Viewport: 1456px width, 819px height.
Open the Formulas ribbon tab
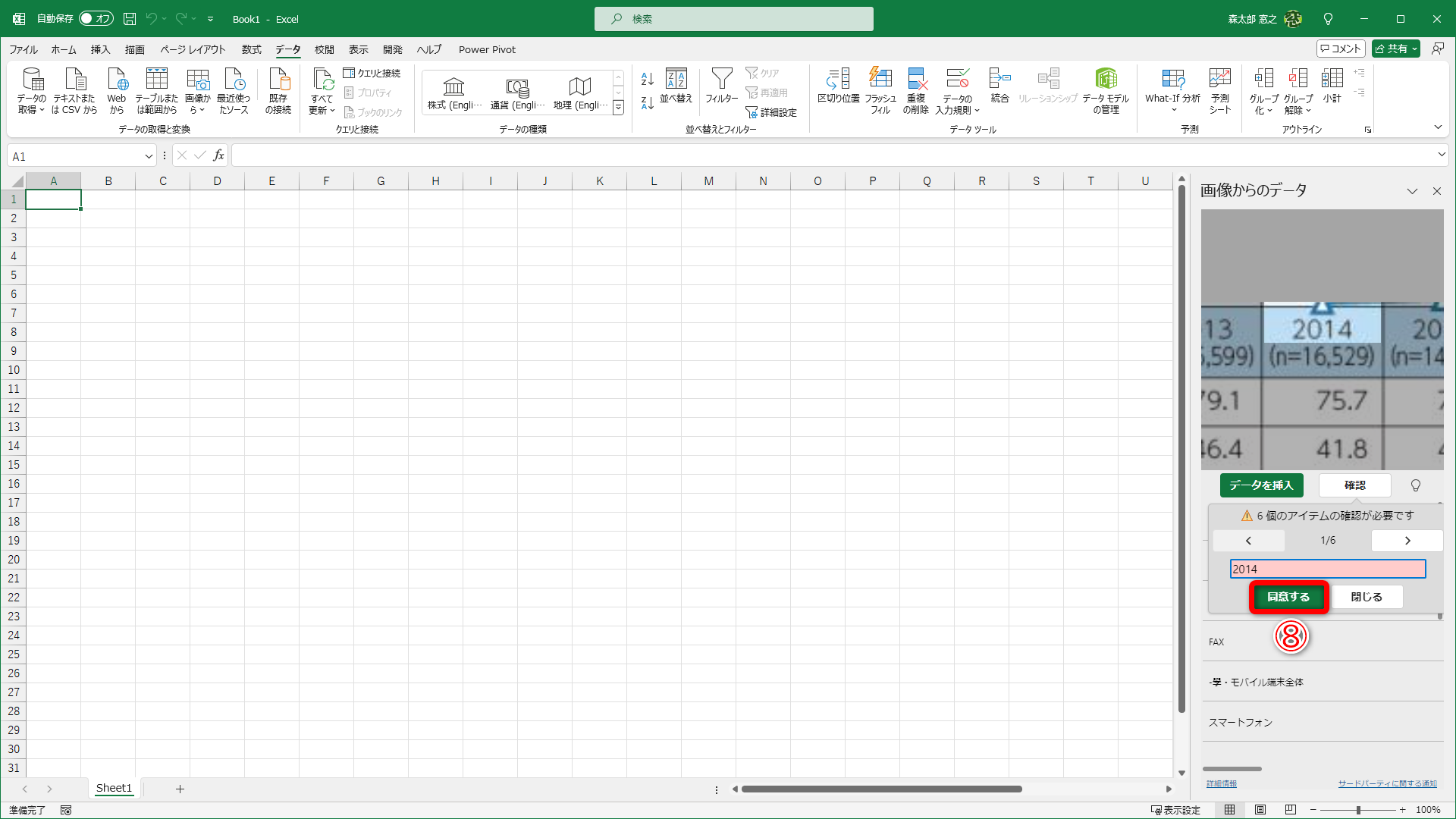[251, 49]
